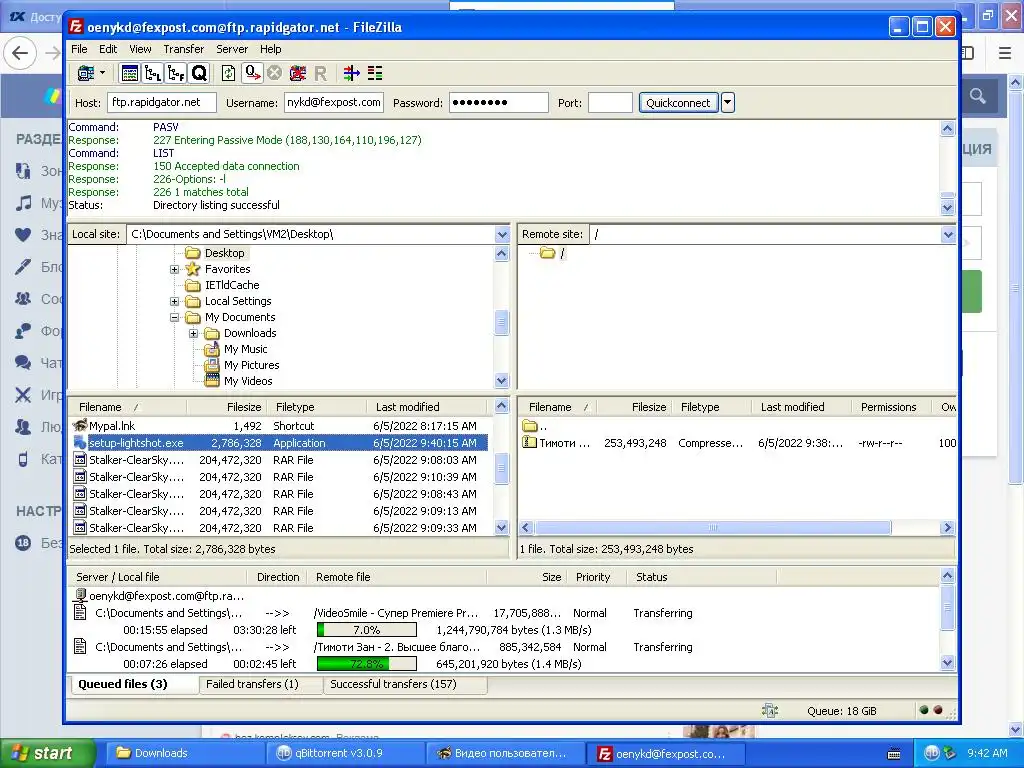1024x768 pixels.
Task: Switch to qBittorrent v3.0.9 taskbar item
Action: coord(345,753)
